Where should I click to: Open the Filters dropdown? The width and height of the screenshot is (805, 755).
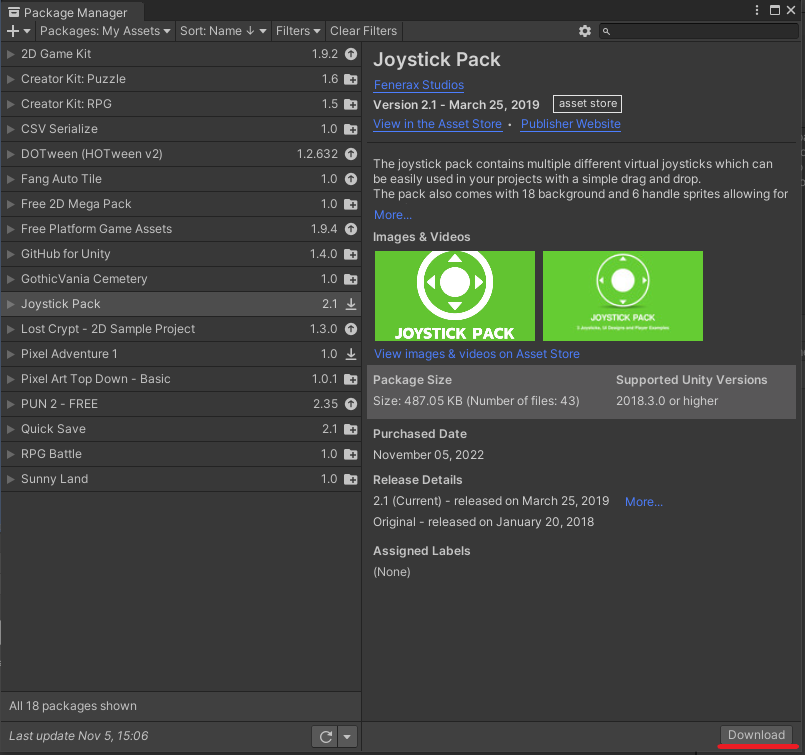click(297, 31)
